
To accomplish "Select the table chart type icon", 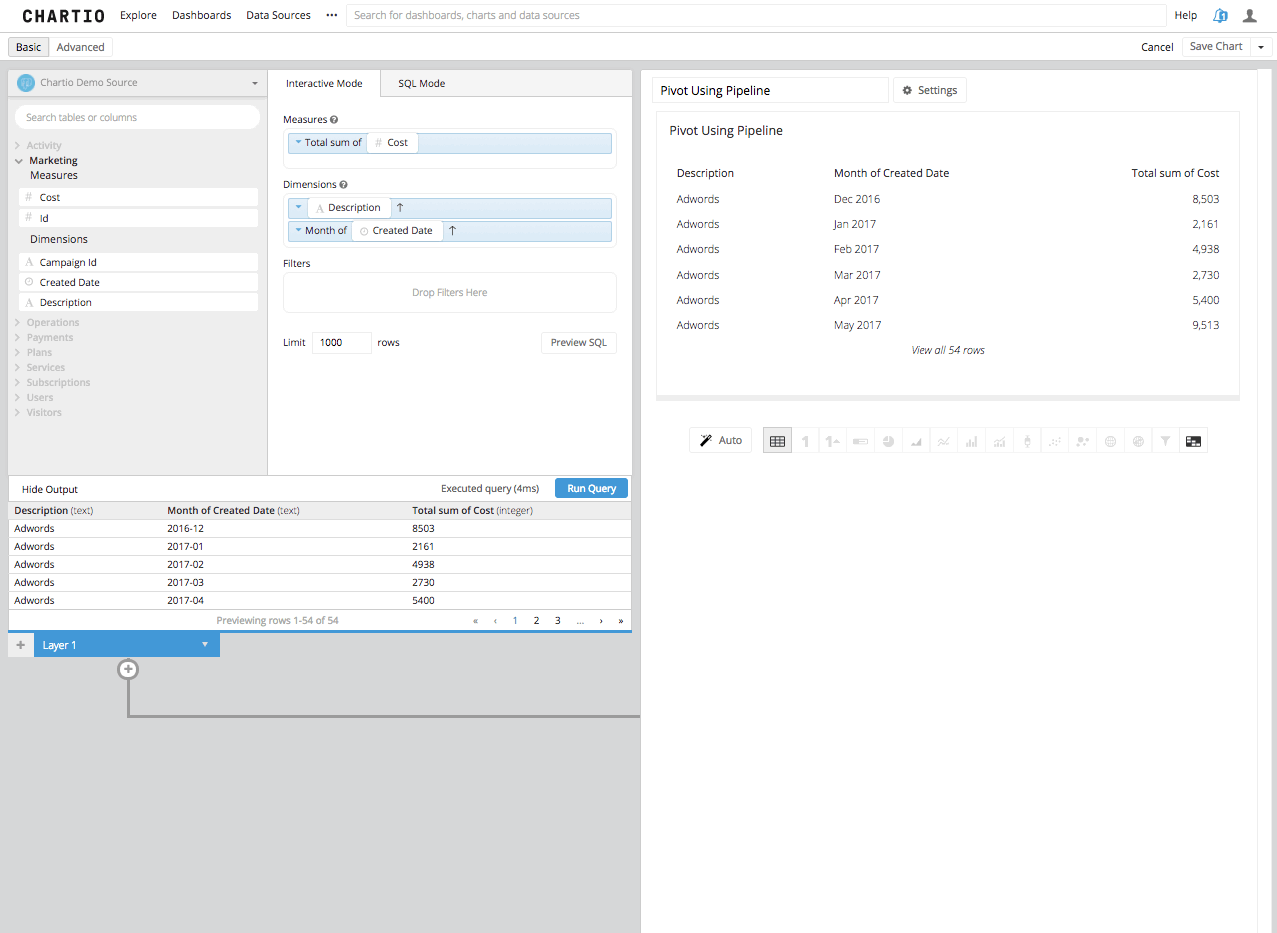I will 777,440.
